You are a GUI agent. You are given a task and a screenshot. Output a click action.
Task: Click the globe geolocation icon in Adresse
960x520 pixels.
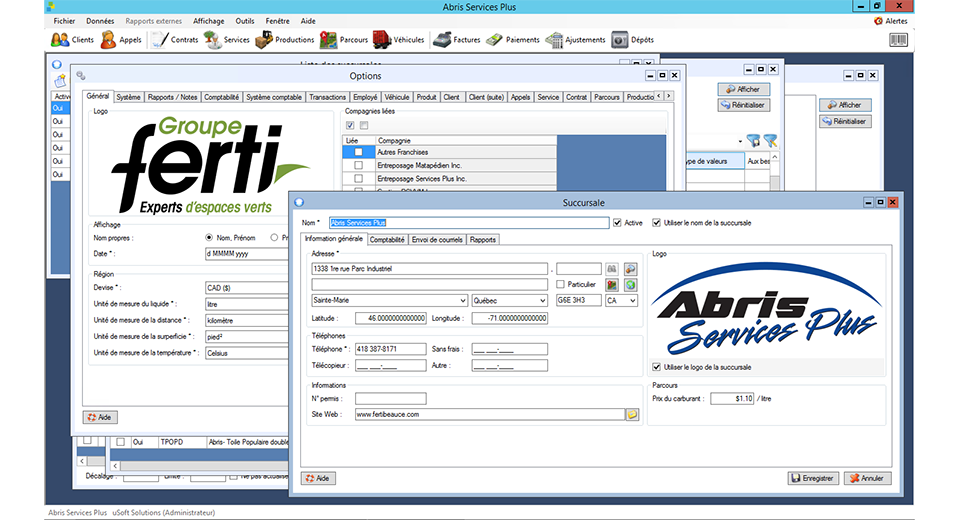click(x=631, y=285)
